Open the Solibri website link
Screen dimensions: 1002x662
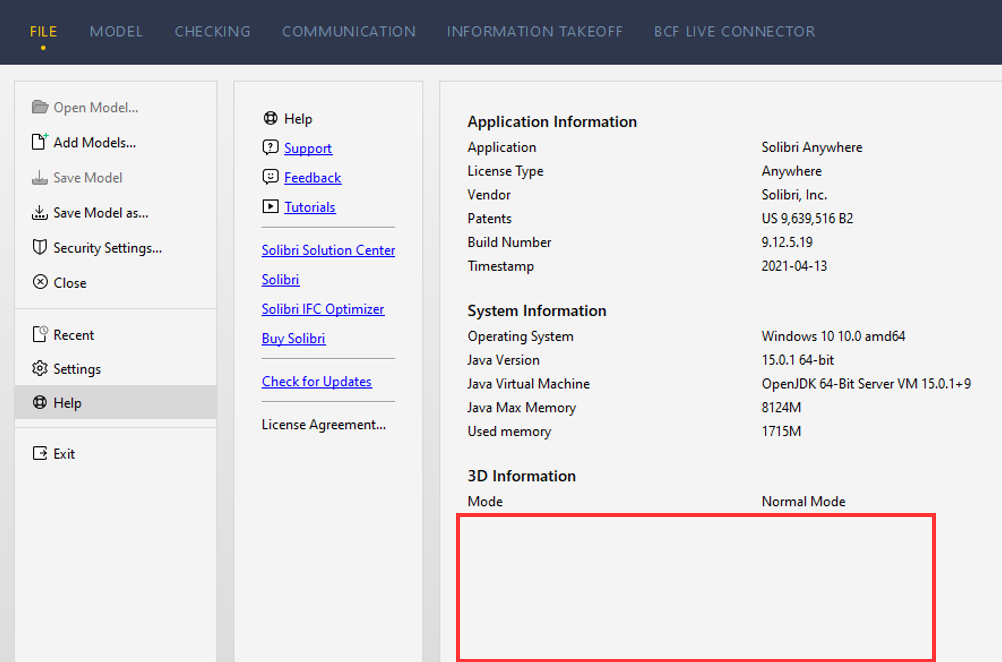[281, 279]
